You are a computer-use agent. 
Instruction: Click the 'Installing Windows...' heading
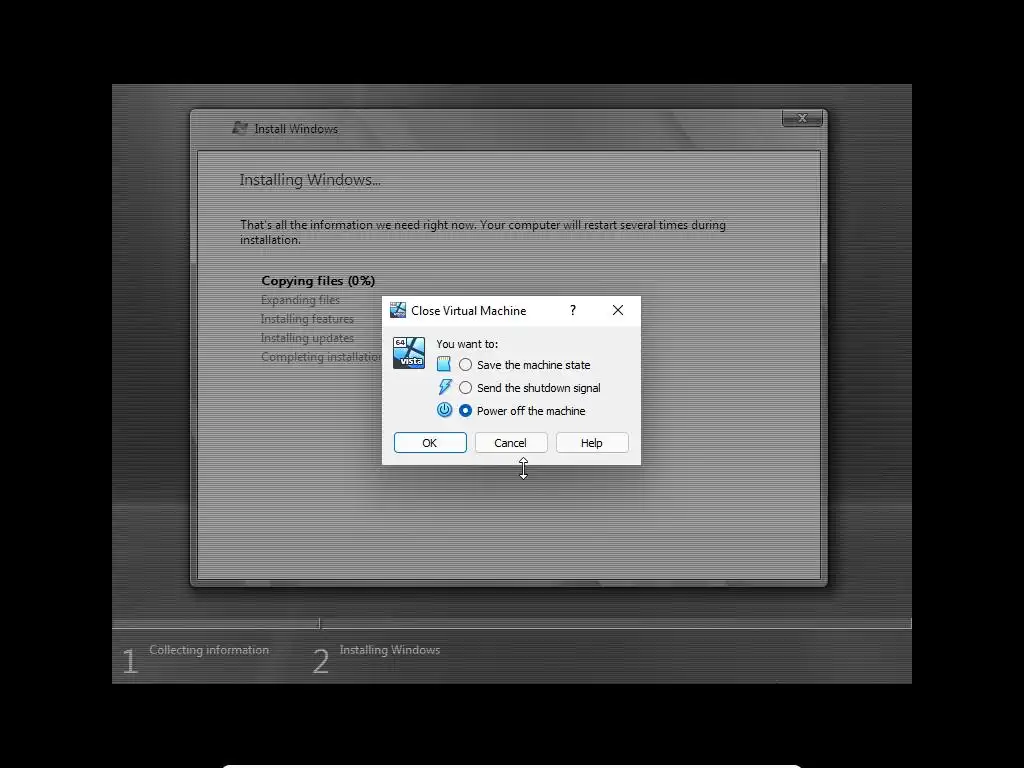point(310,180)
